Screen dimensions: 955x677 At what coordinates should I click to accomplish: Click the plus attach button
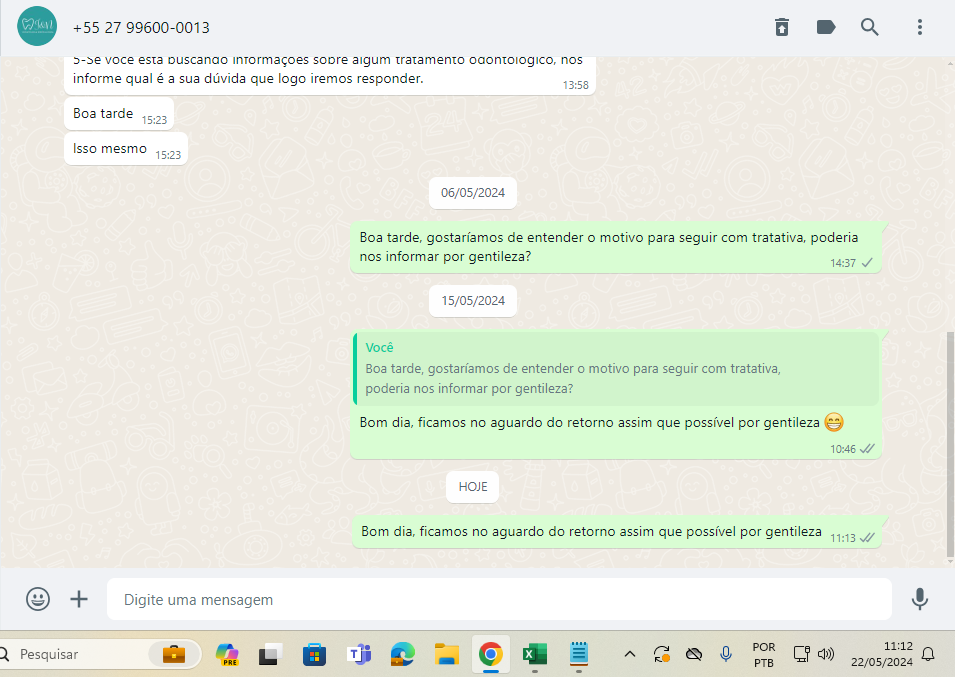tap(79, 599)
